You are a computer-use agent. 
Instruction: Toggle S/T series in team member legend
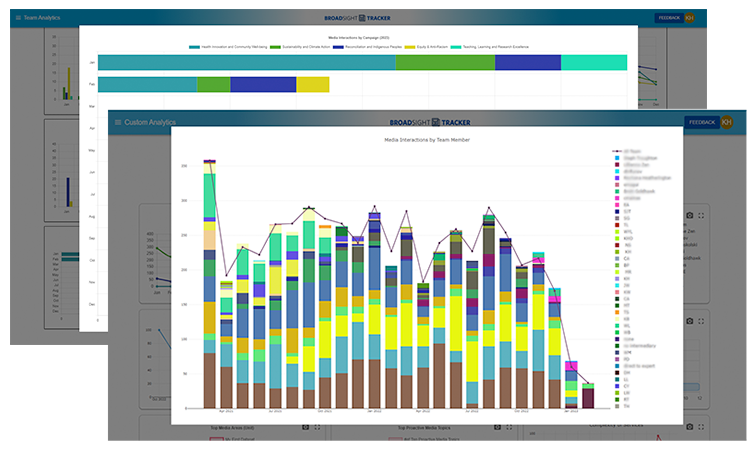pos(622,211)
